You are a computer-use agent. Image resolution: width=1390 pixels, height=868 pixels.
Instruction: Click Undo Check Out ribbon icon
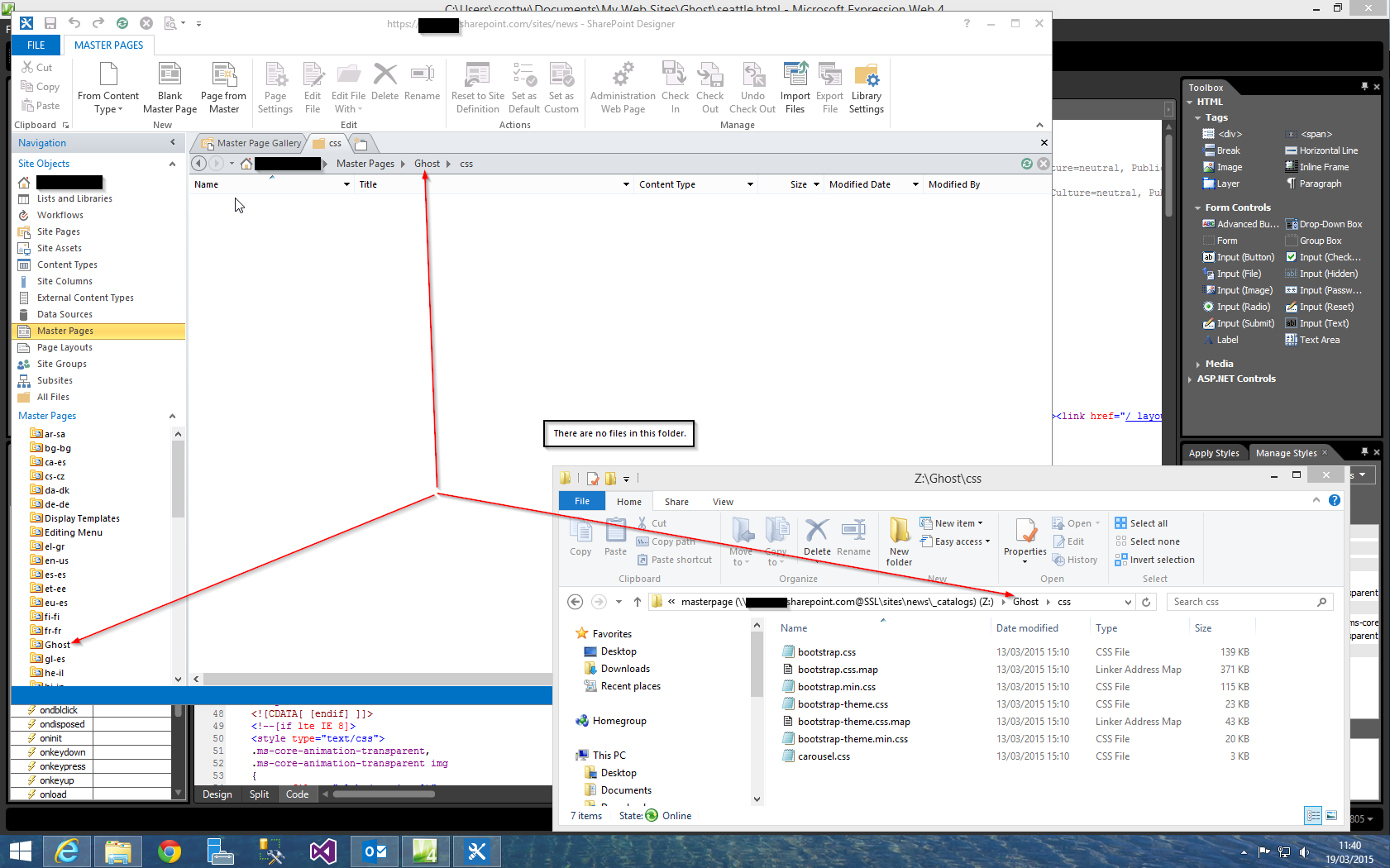pyautogui.click(x=752, y=88)
